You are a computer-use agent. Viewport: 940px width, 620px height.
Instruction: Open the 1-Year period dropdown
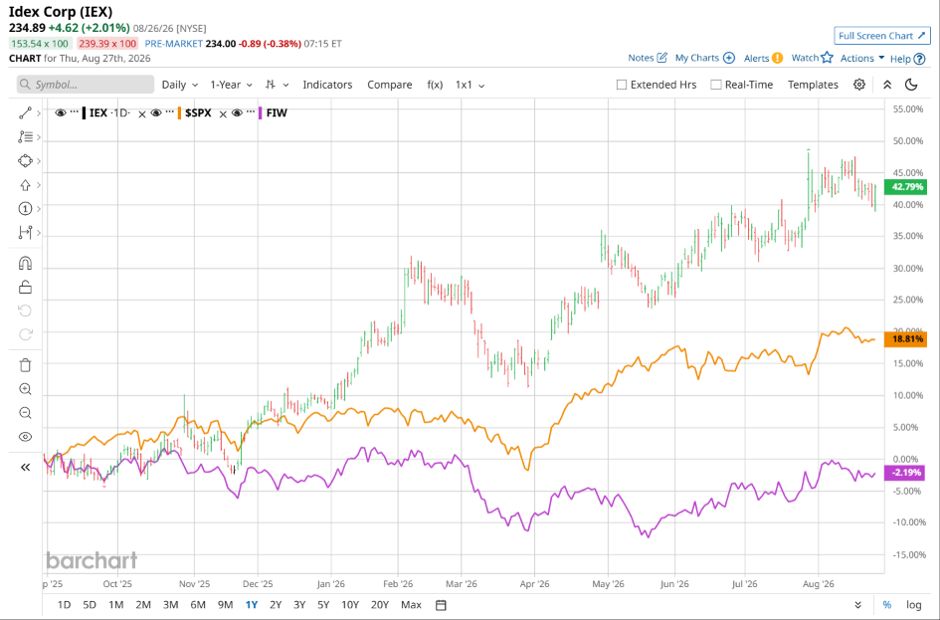tap(231, 85)
